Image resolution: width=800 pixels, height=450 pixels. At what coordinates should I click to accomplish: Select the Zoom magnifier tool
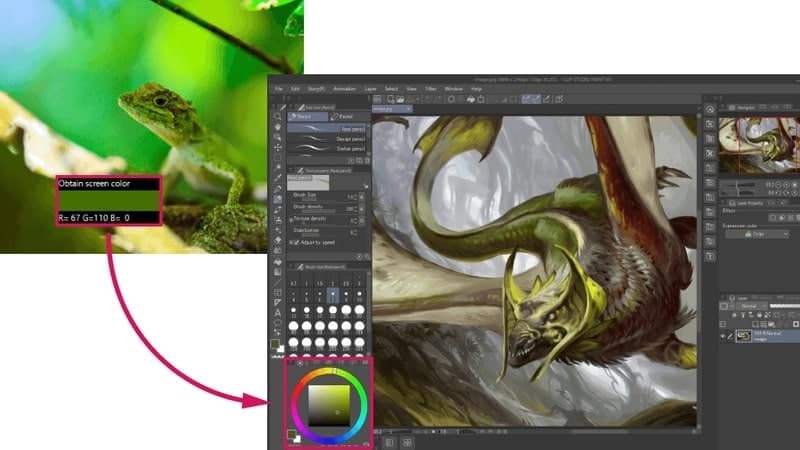click(x=278, y=117)
